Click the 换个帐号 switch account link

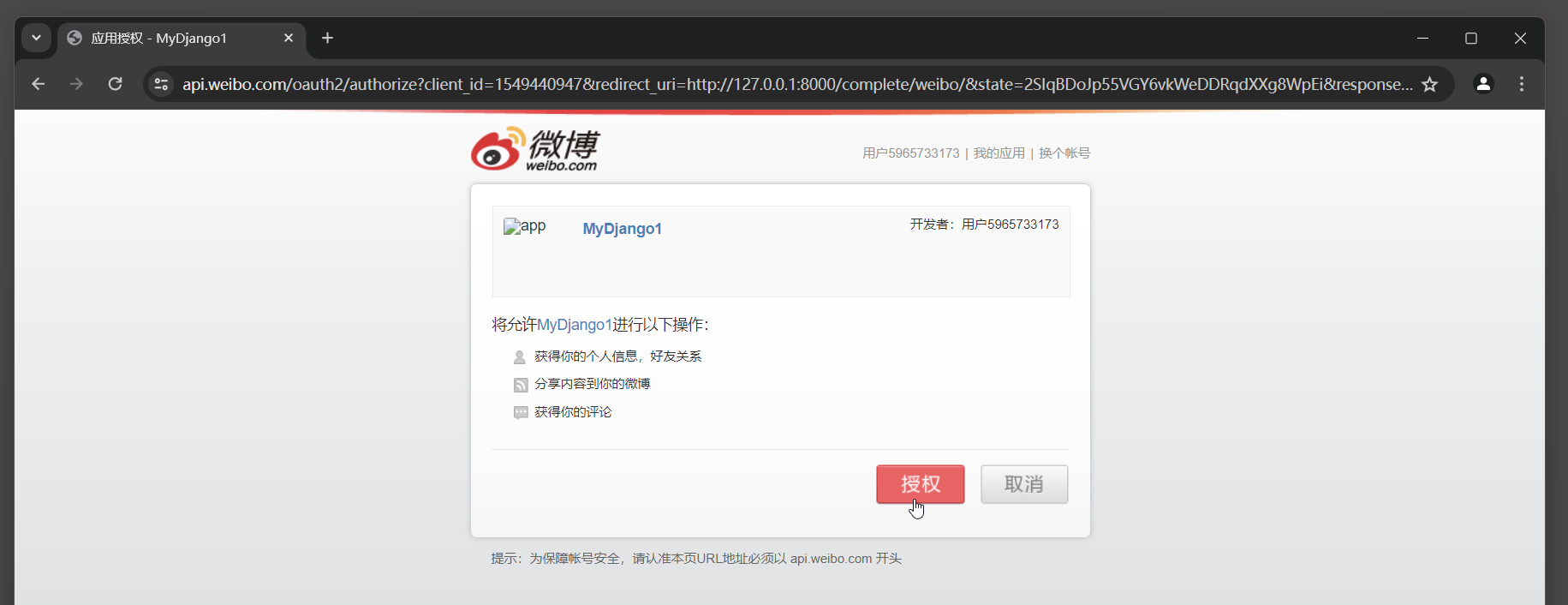click(1064, 153)
